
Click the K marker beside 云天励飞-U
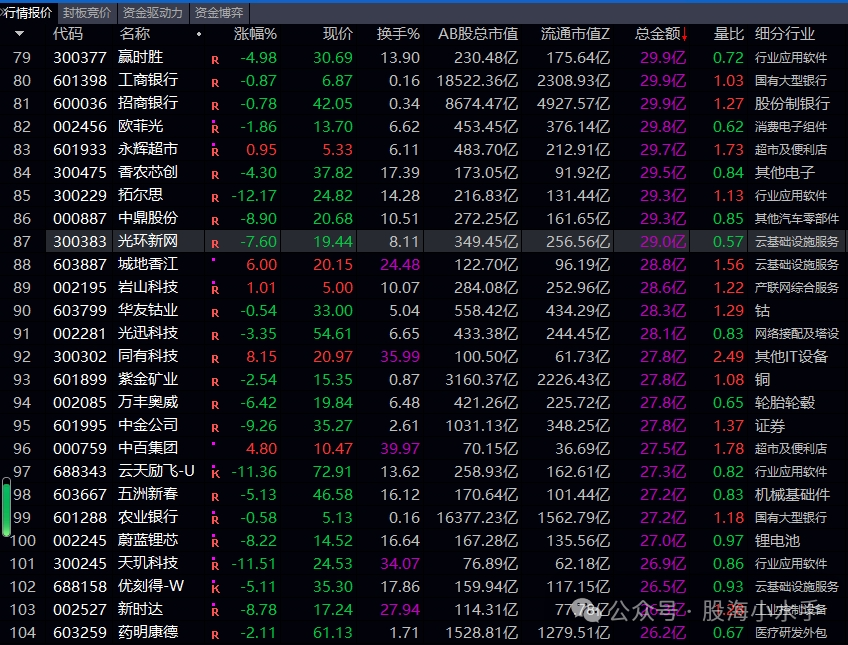click(215, 473)
